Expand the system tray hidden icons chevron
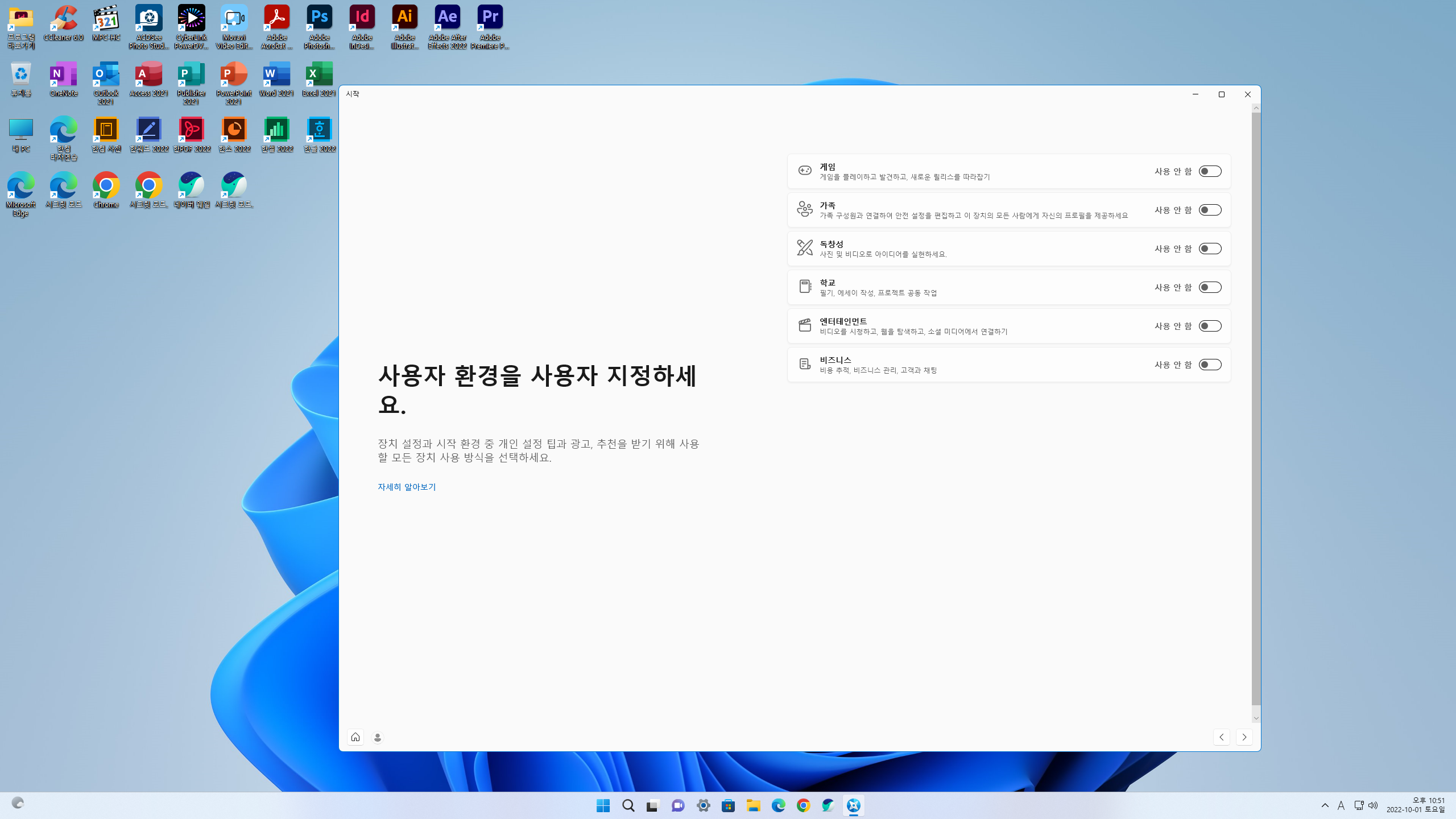The width and height of the screenshot is (1456, 819). pos(1325,805)
